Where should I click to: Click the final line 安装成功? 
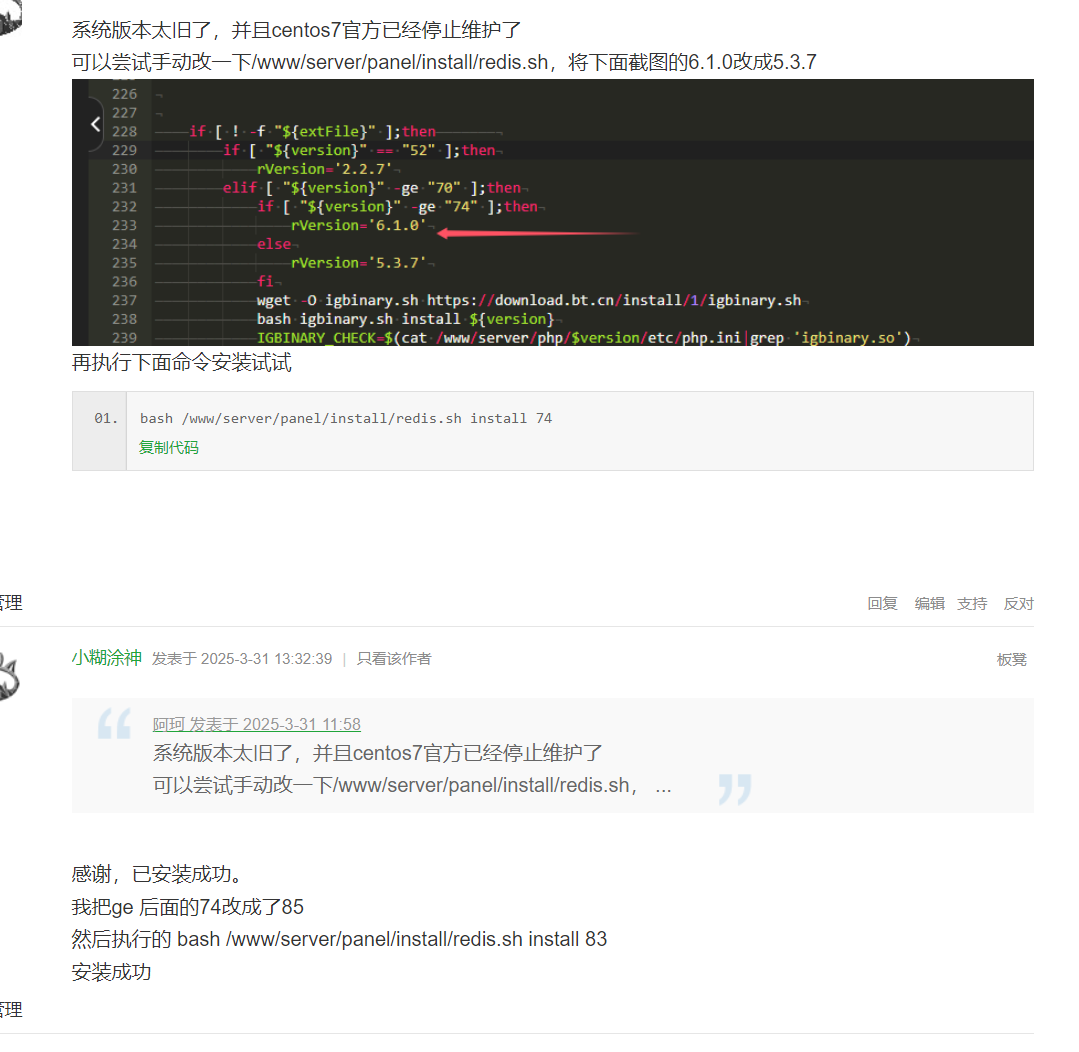(111, 972)
